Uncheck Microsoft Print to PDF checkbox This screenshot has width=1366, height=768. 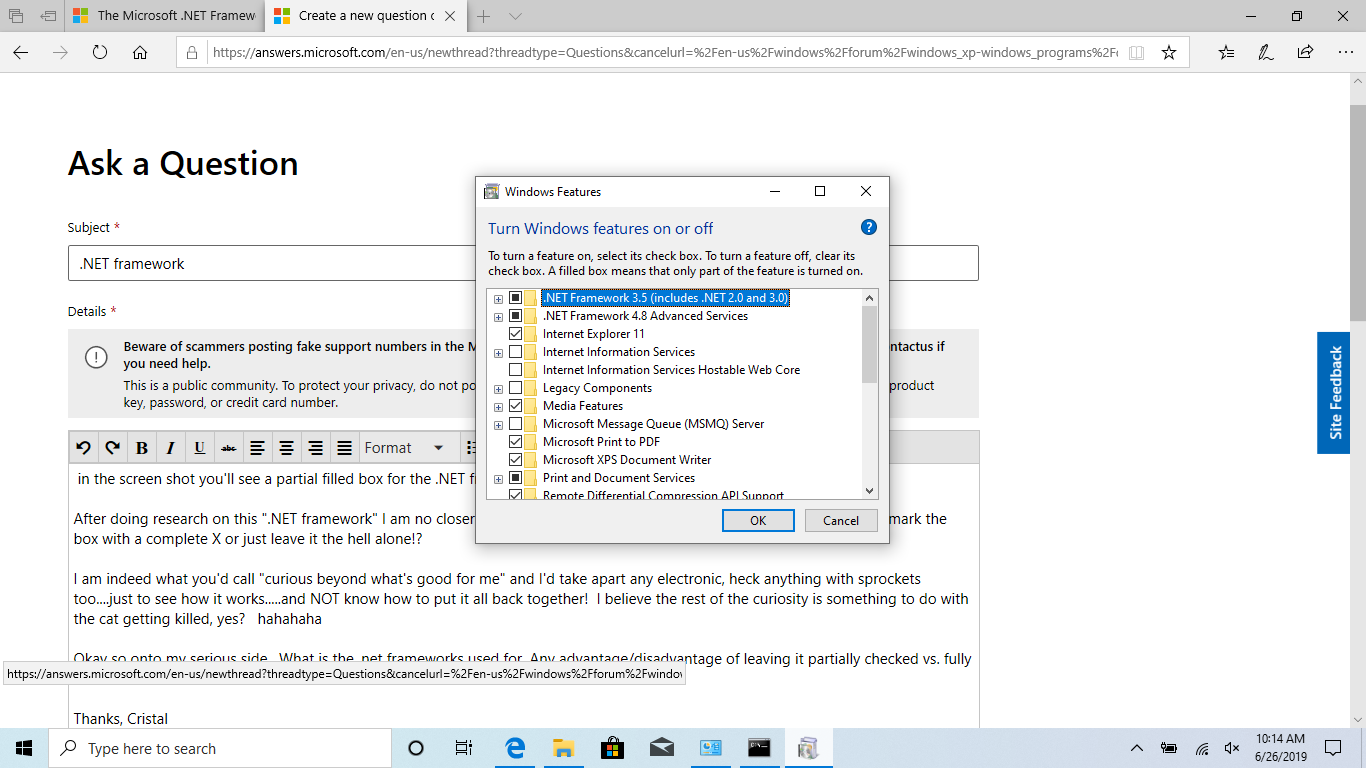(x=516, y=442)
